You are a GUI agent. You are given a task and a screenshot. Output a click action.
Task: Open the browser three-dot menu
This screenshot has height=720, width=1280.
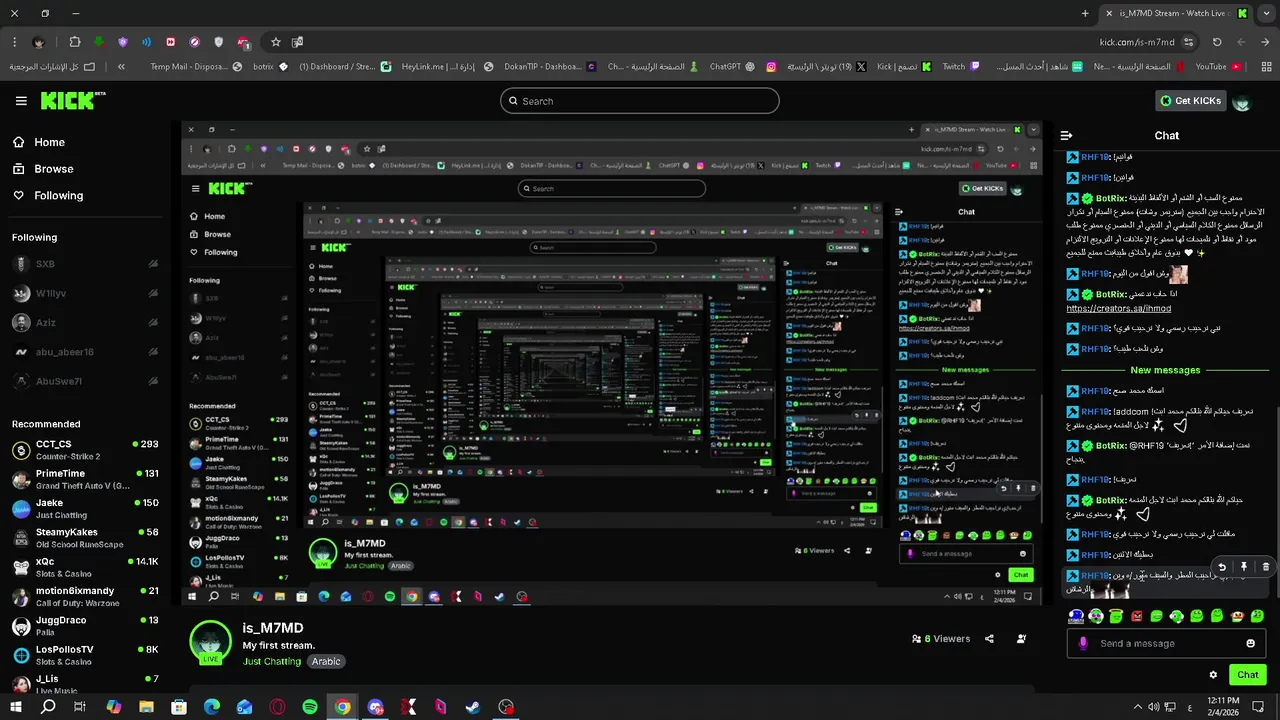[x=14, y=42]
